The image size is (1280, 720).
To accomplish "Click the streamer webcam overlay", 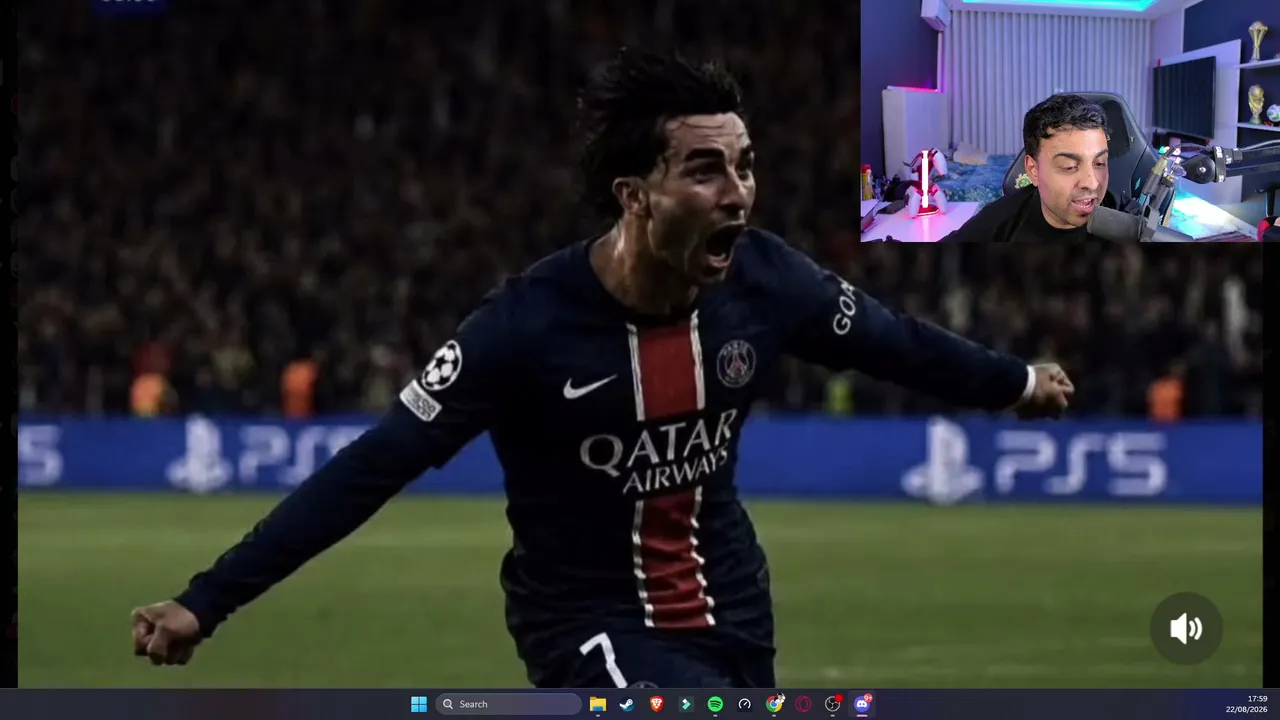I will click(1070, 121).
